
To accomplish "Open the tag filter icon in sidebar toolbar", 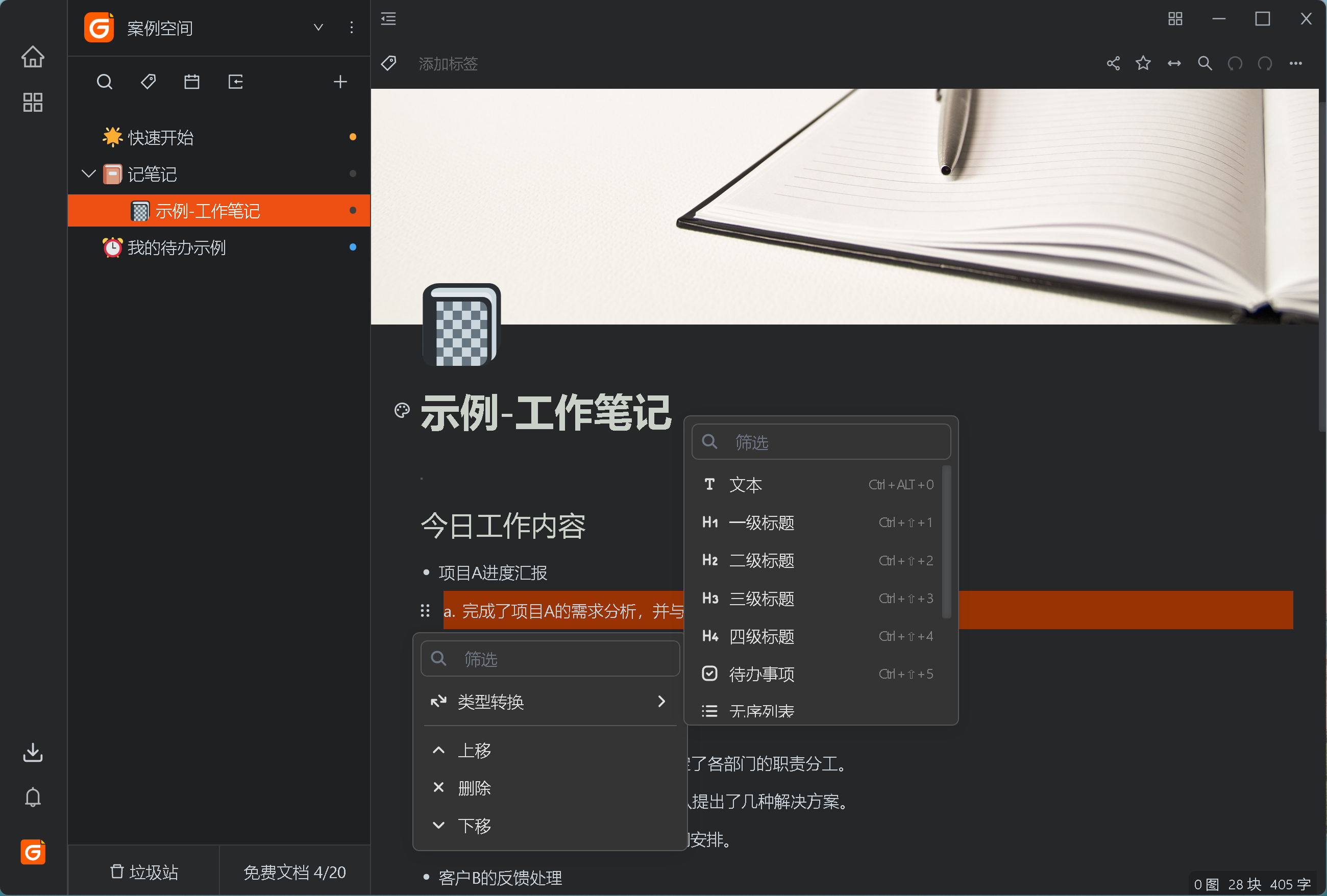I will click(149, 82).
